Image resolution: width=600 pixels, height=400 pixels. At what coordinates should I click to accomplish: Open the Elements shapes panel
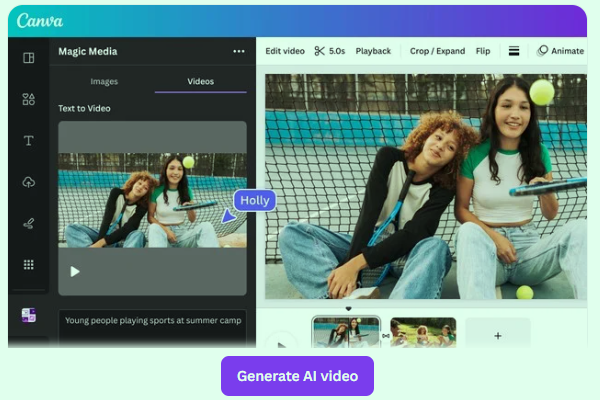pyautogui.click(x=28, y=99)
